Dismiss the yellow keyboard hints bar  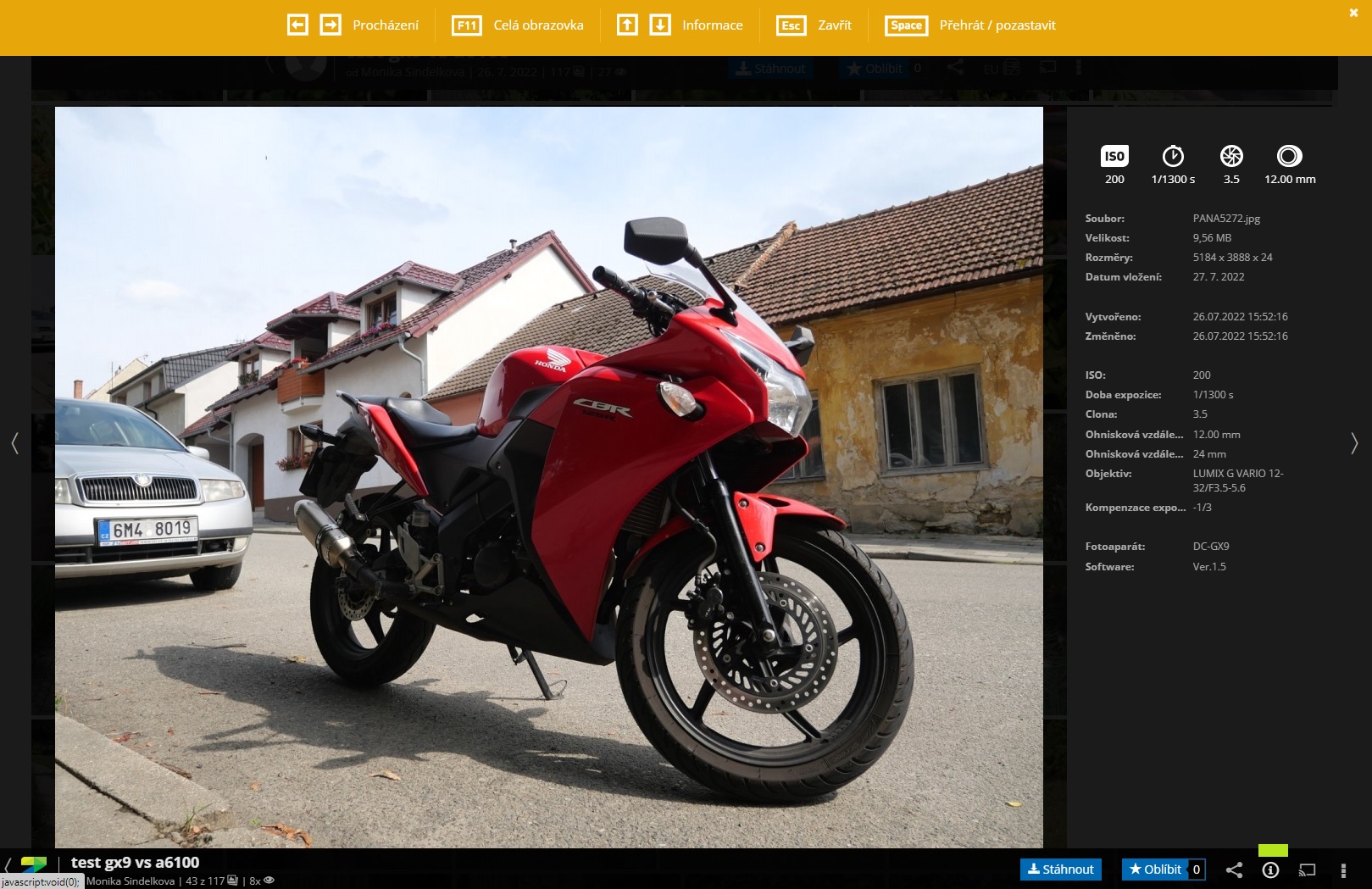[x=1353, y=13]
